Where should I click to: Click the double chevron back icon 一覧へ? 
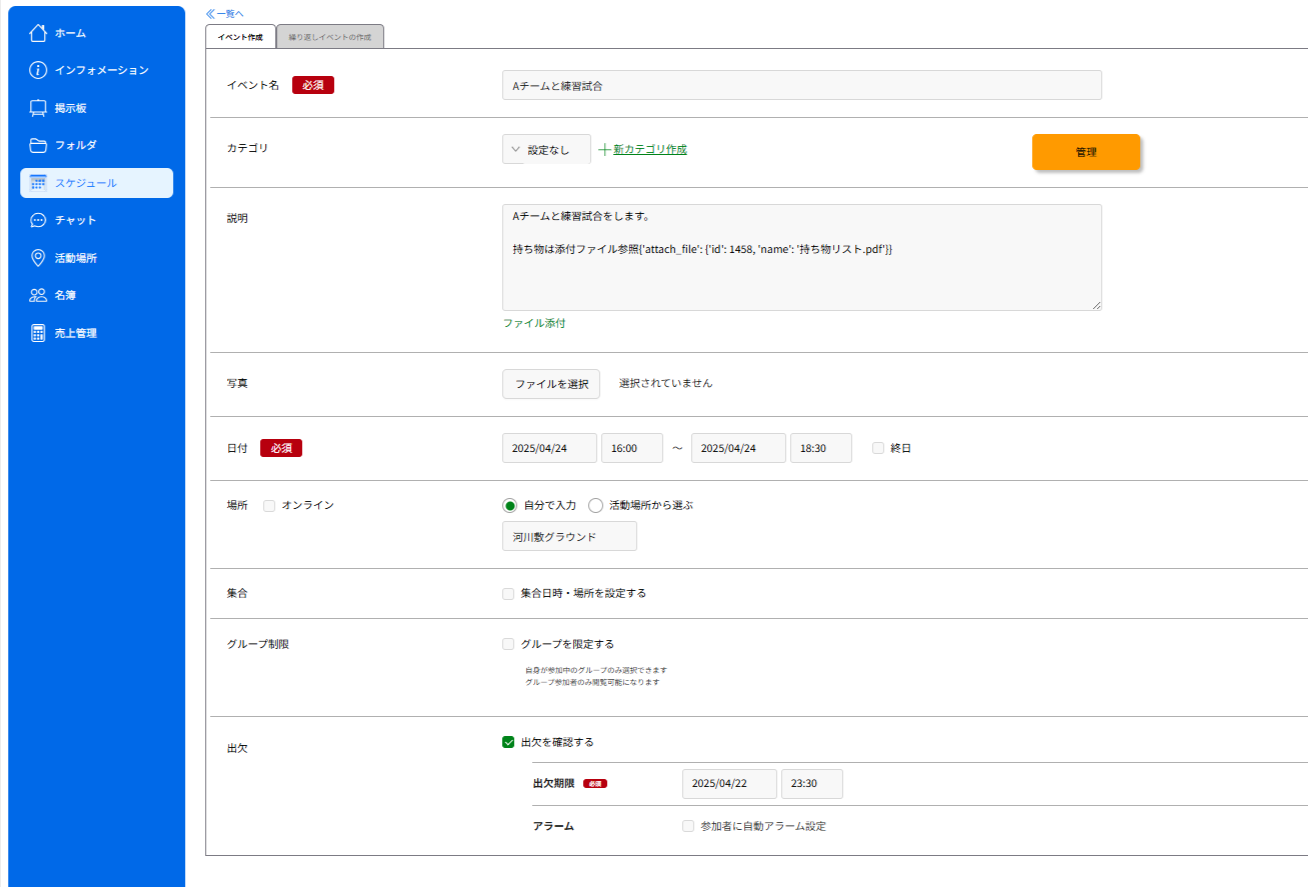pos(210,13)
